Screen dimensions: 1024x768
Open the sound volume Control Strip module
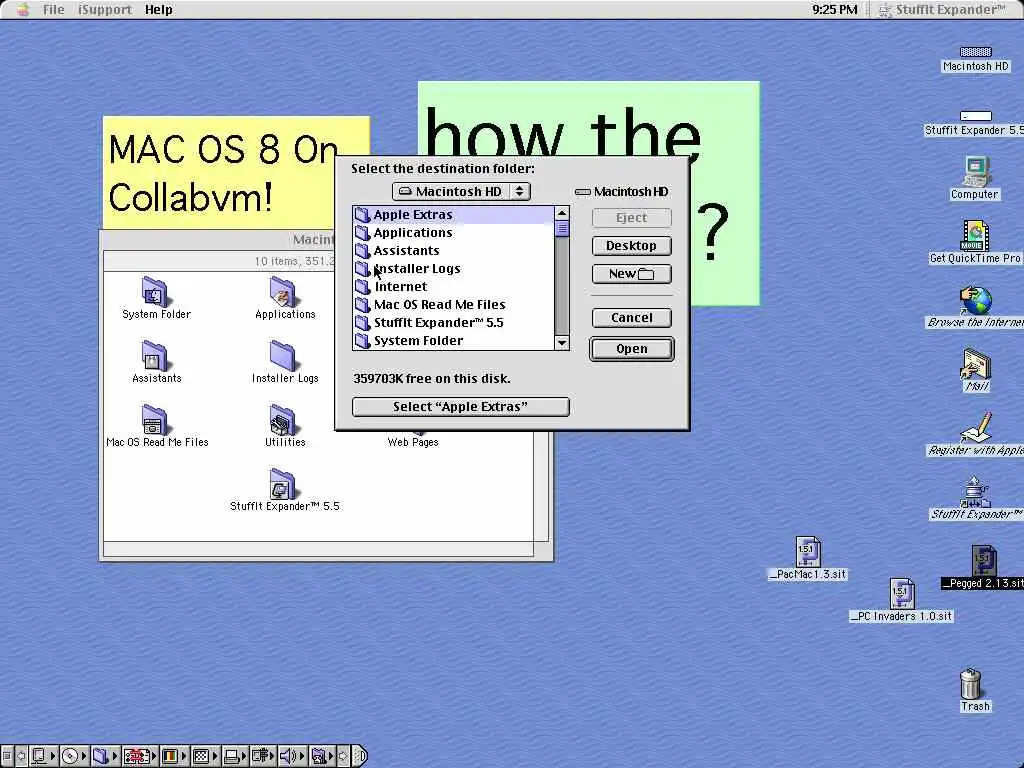(292, 756)
